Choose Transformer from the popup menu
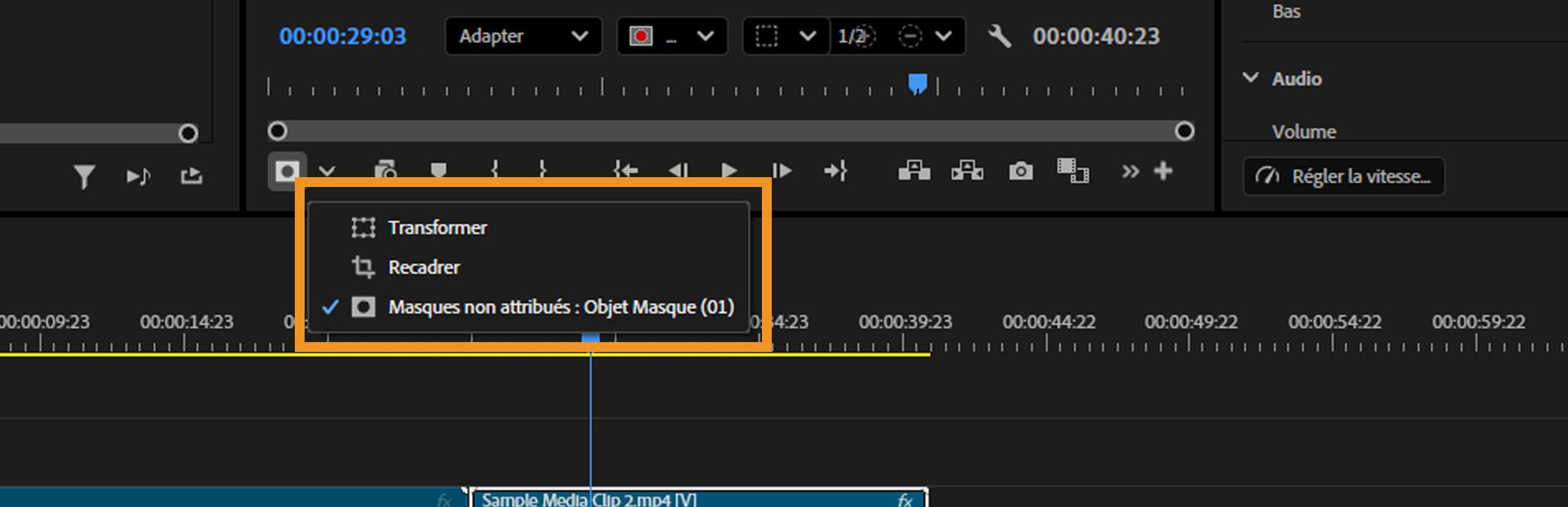 tap(528, 228)
